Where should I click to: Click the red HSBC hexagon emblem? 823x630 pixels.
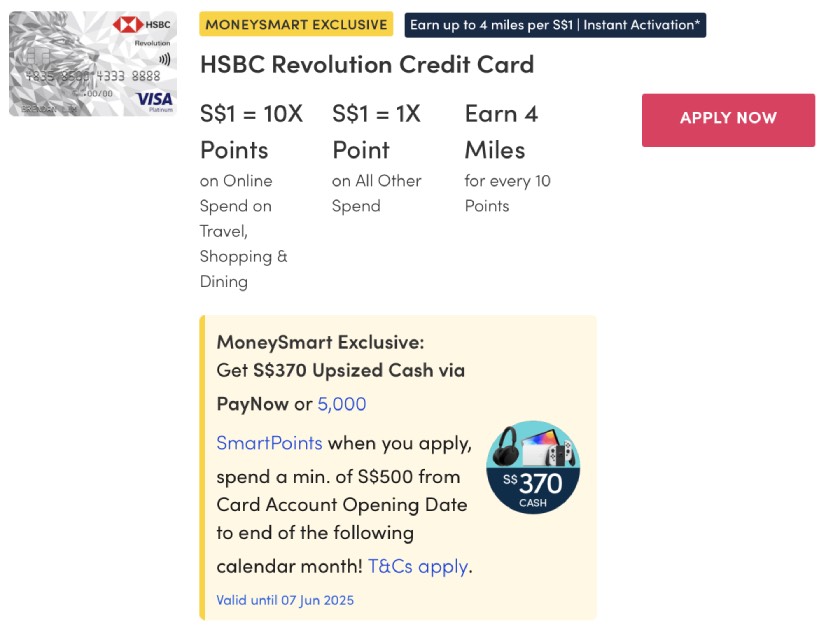click(127, 23)
